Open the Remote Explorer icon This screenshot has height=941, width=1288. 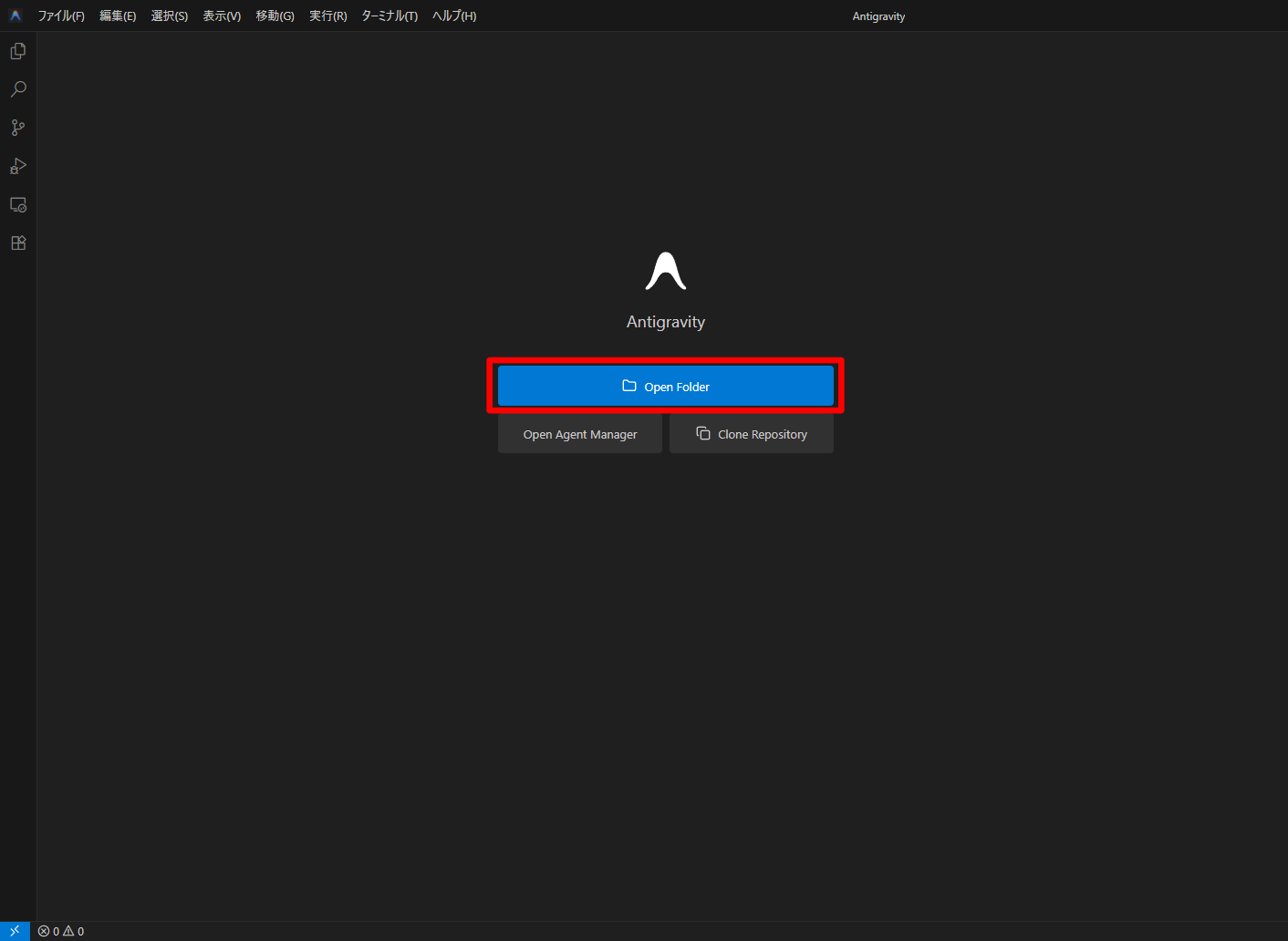(17, 204)
